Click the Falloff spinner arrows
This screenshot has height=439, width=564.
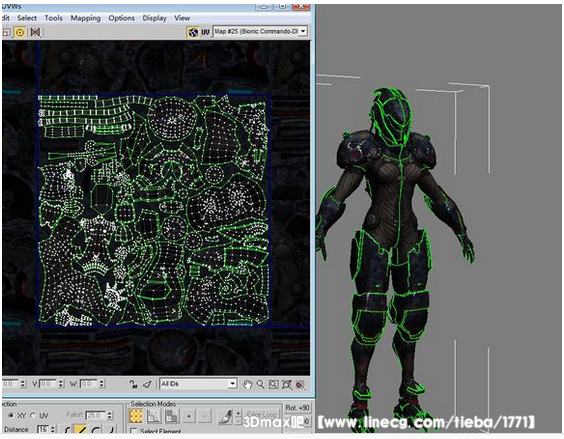pos(110,415)
